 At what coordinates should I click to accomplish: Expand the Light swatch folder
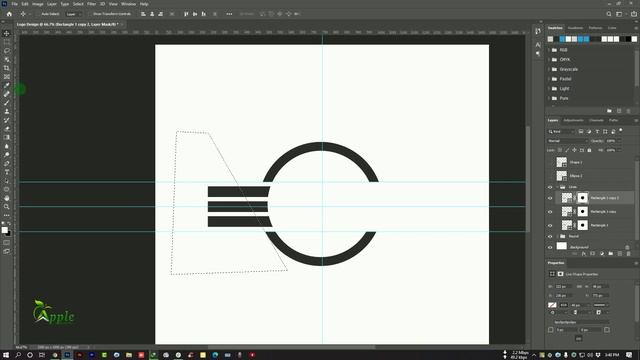(549, 89)
